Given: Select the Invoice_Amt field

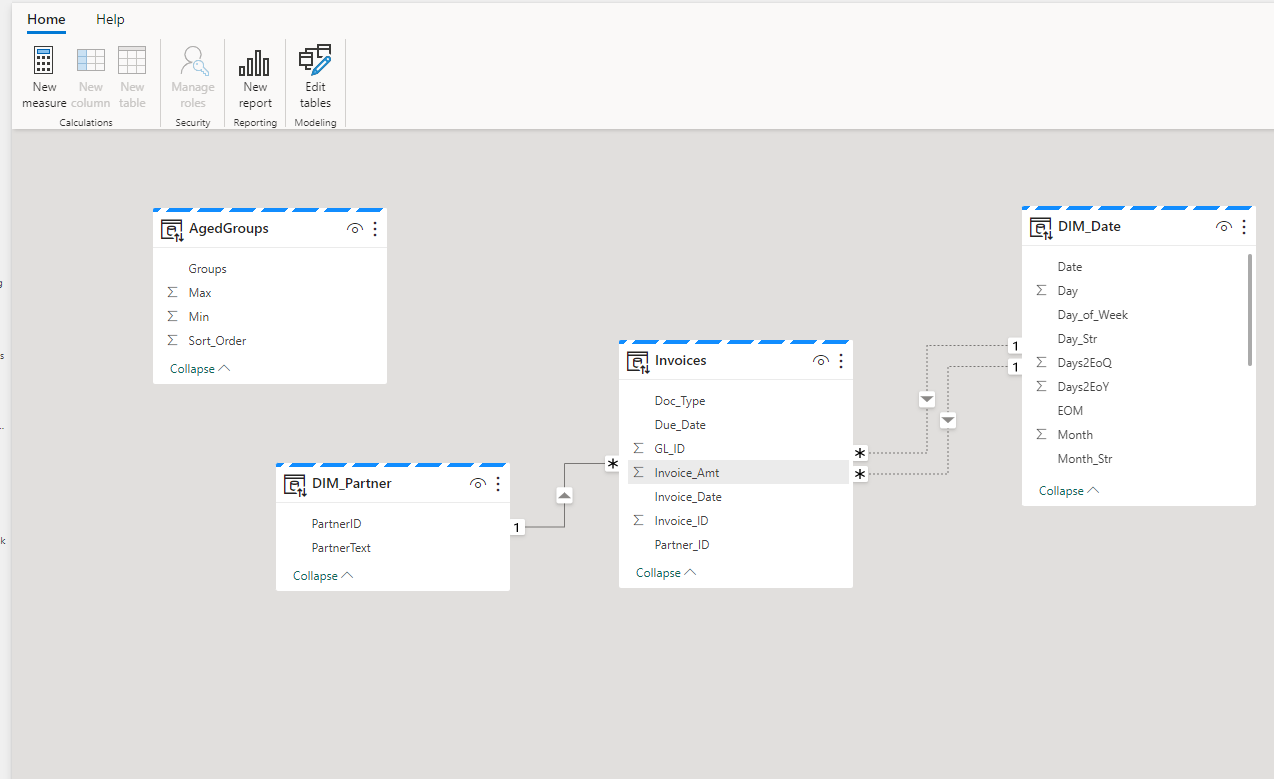Looking at the screenshot, I should (x=738, y=473).
